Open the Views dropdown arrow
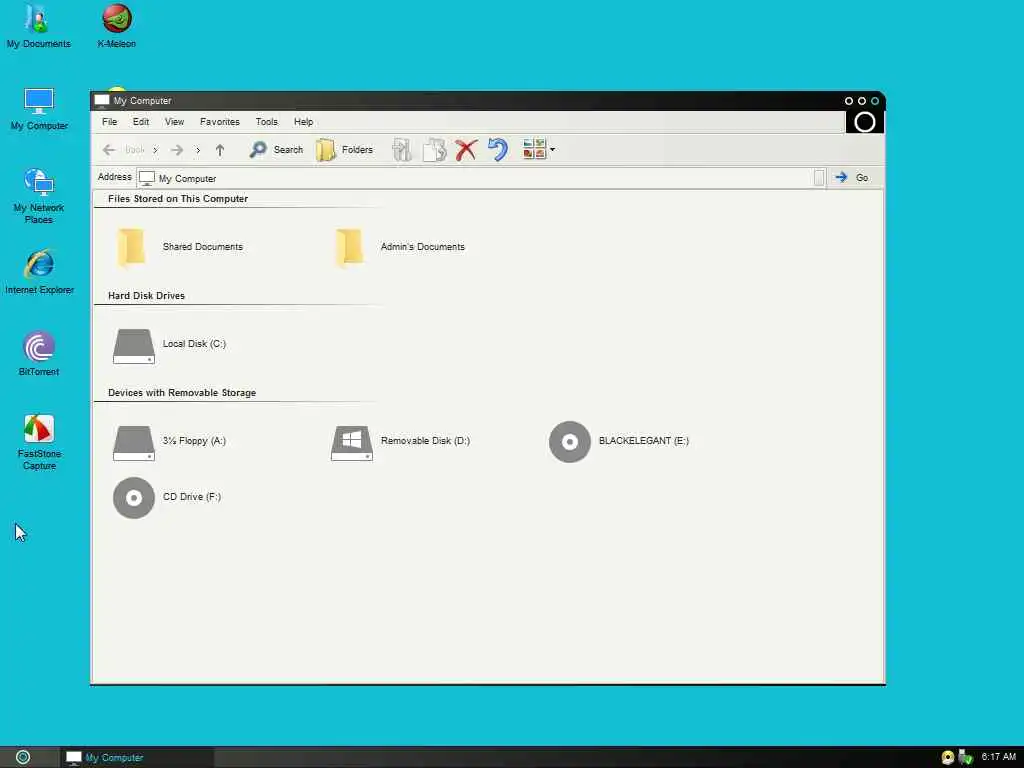Screen dimensions: 1024x768 pos(552,150)
